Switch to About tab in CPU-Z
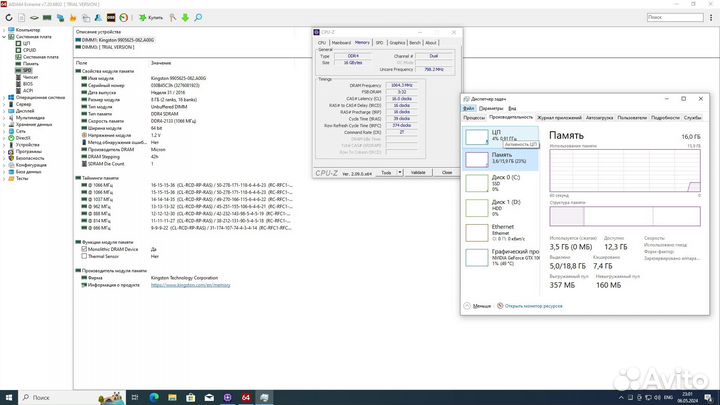Screen dimensions: 720x405 431,43
